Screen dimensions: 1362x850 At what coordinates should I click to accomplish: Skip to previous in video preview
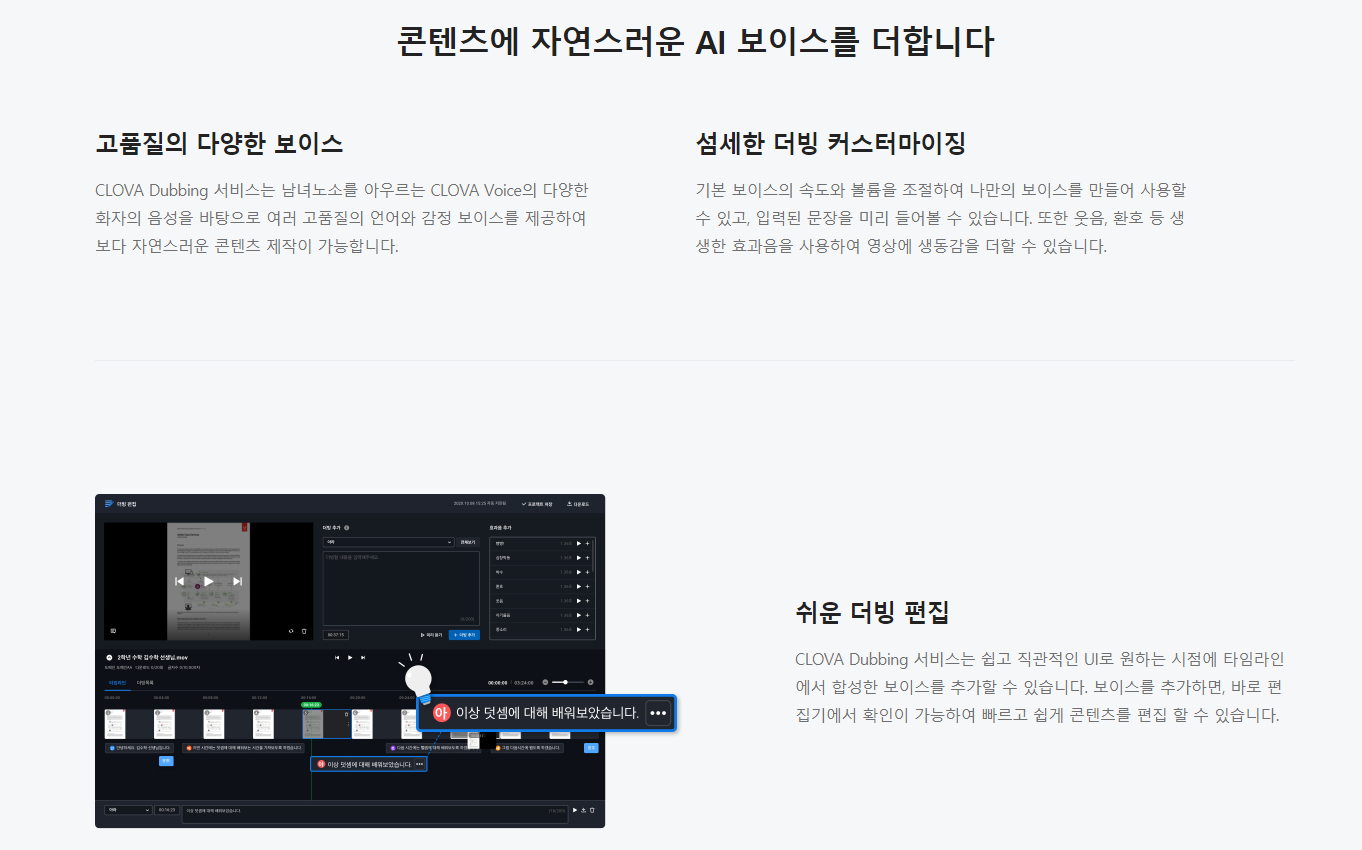click(180, 581)
